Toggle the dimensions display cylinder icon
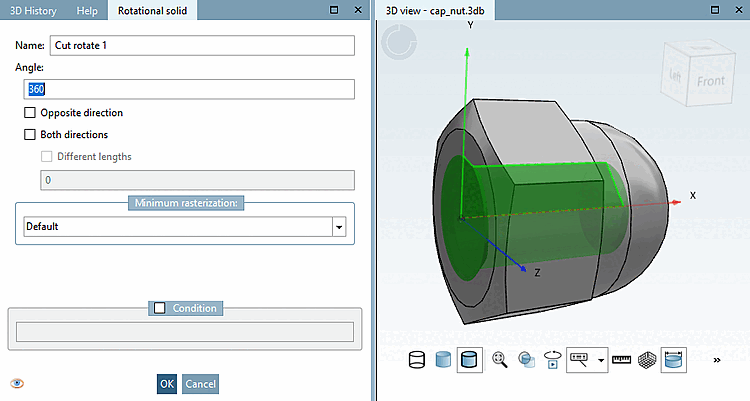The height and width of the screenshot is (401, 750). point(674,358)
